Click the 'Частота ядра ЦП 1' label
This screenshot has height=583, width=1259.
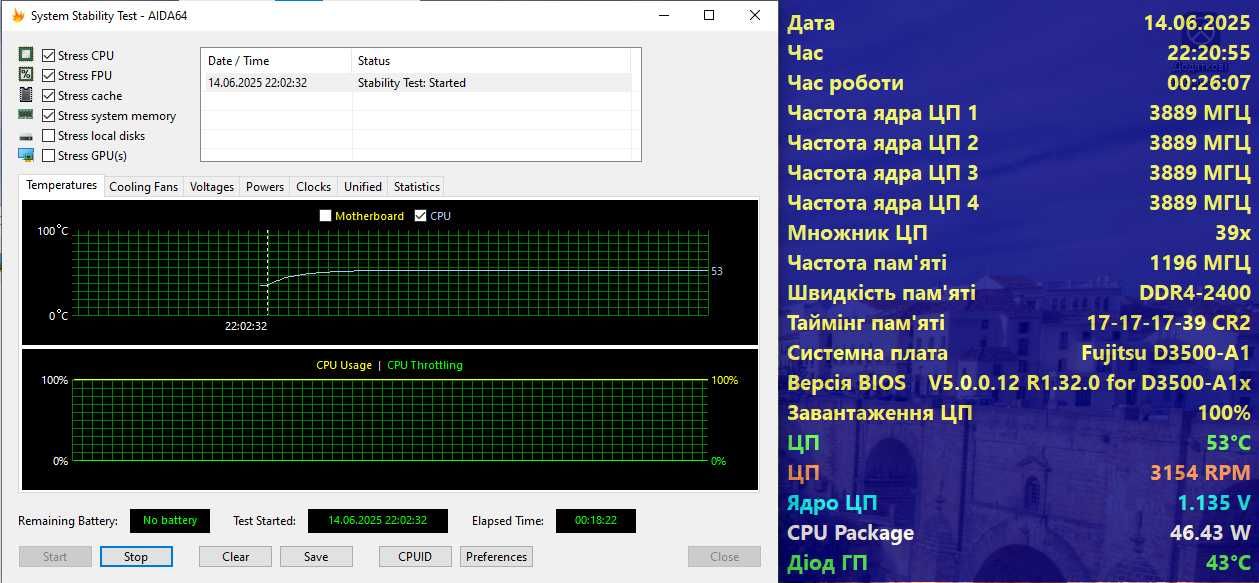[883, 113]
